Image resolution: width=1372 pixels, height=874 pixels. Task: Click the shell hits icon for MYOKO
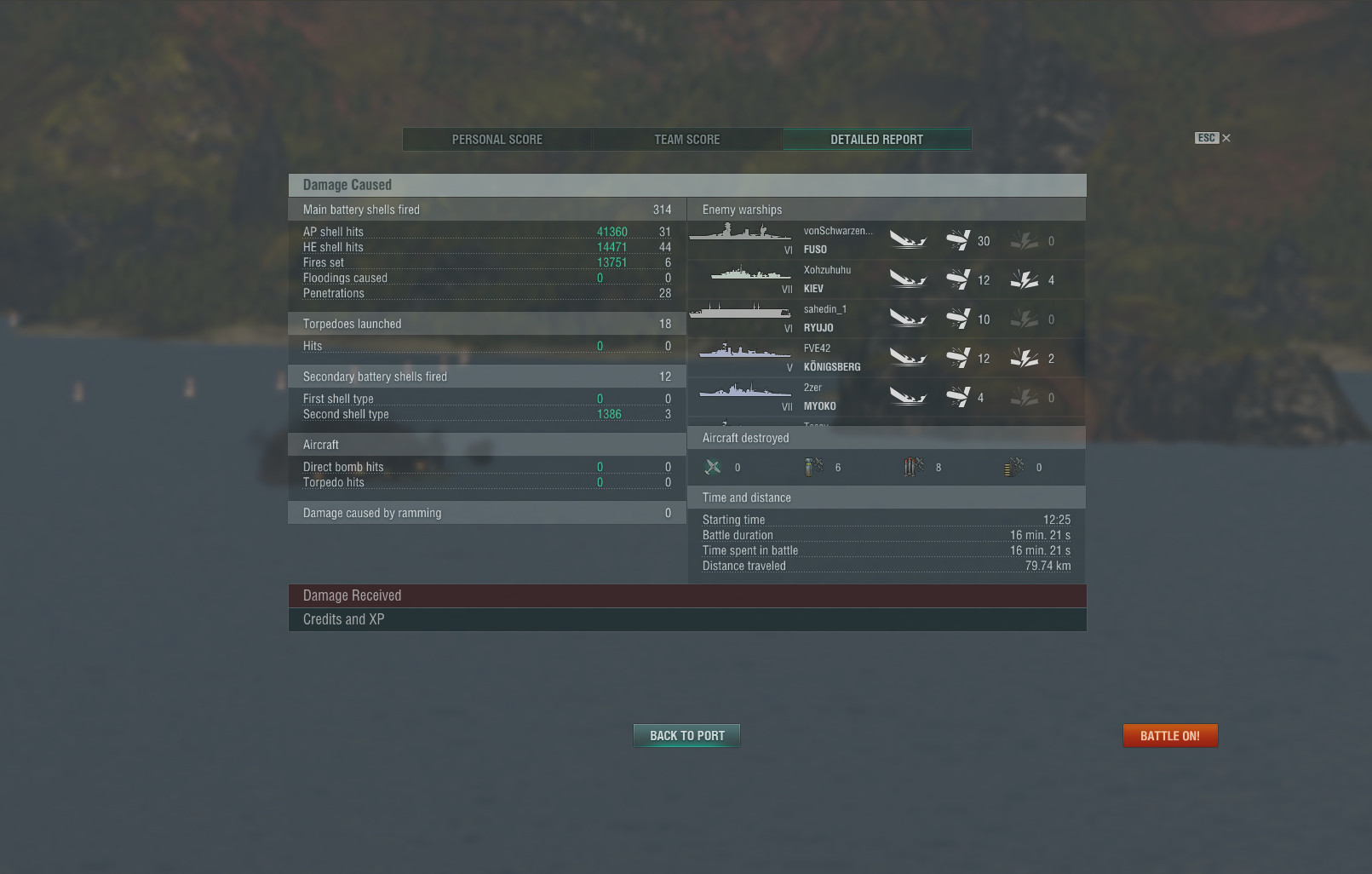958,397
